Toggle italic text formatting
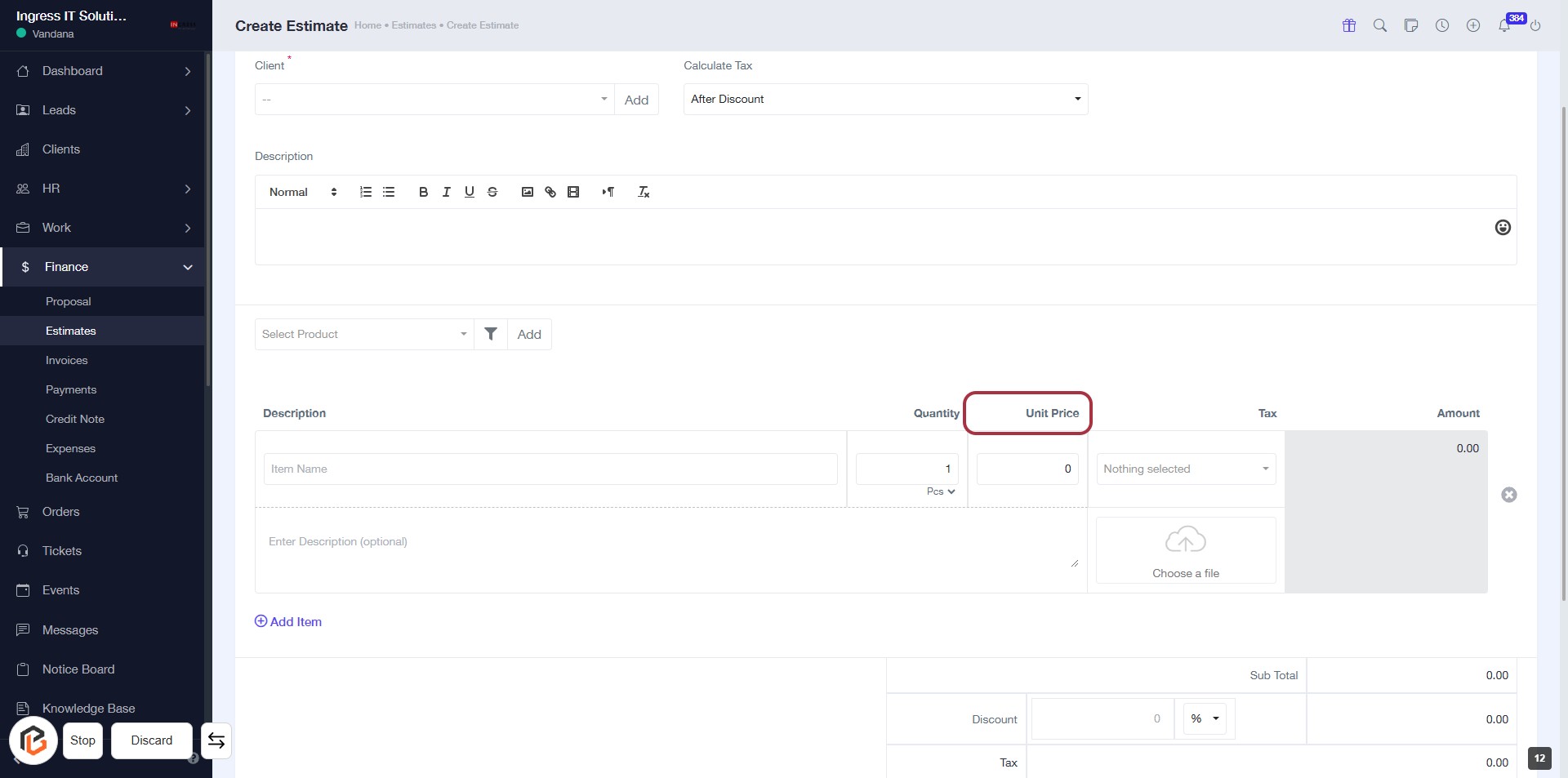Screen dimensions: 1568x778 pos(446,192)
